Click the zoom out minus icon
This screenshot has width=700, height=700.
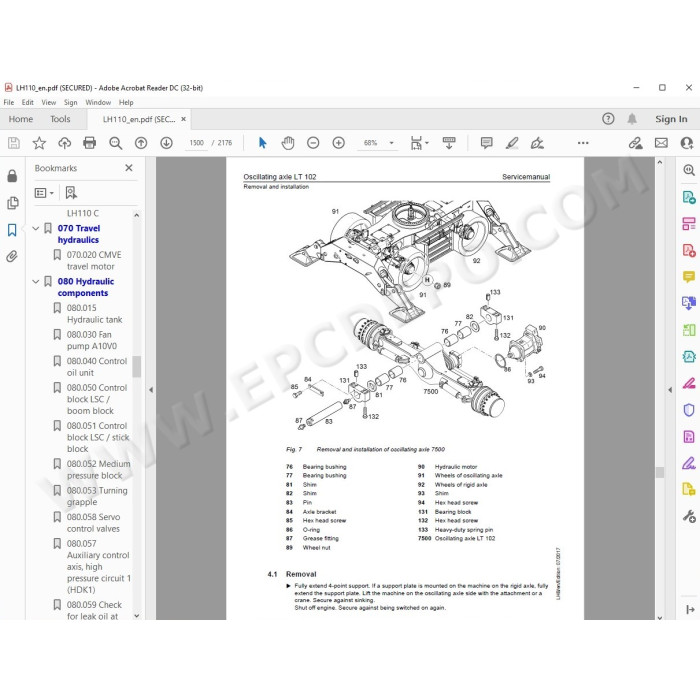(313, 143)
